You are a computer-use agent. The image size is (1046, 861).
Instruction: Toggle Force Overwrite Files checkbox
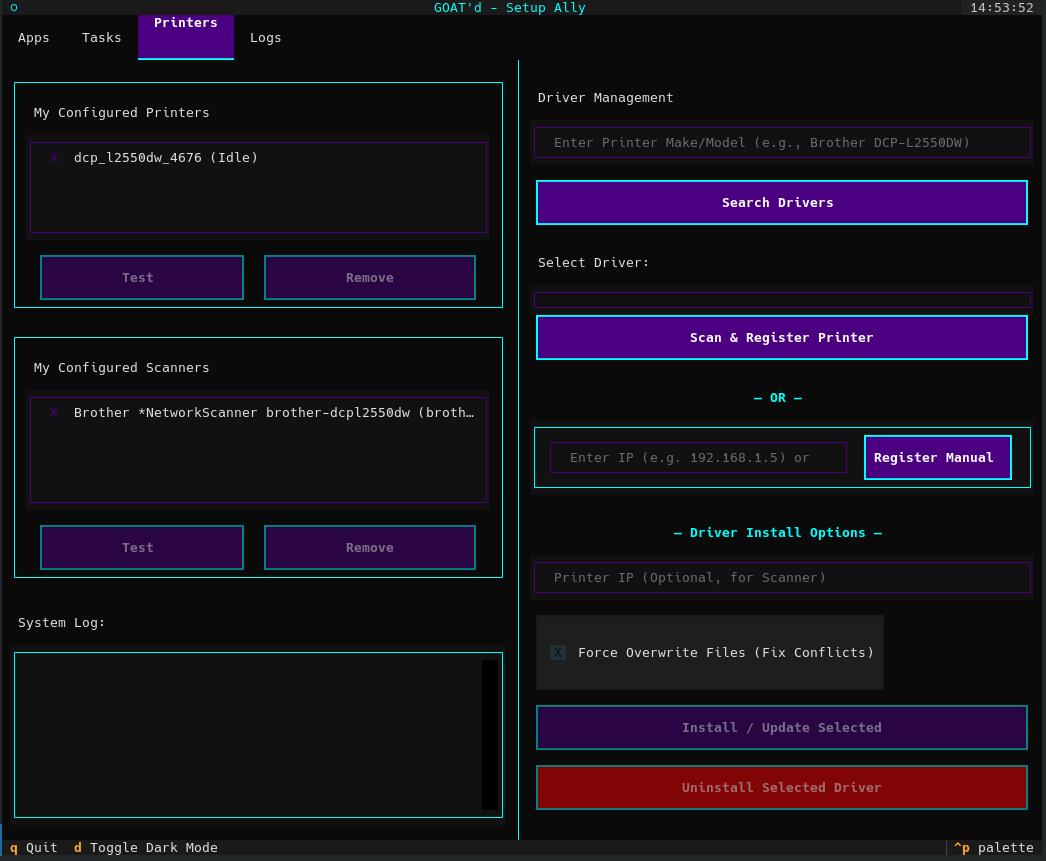point(557,652)
